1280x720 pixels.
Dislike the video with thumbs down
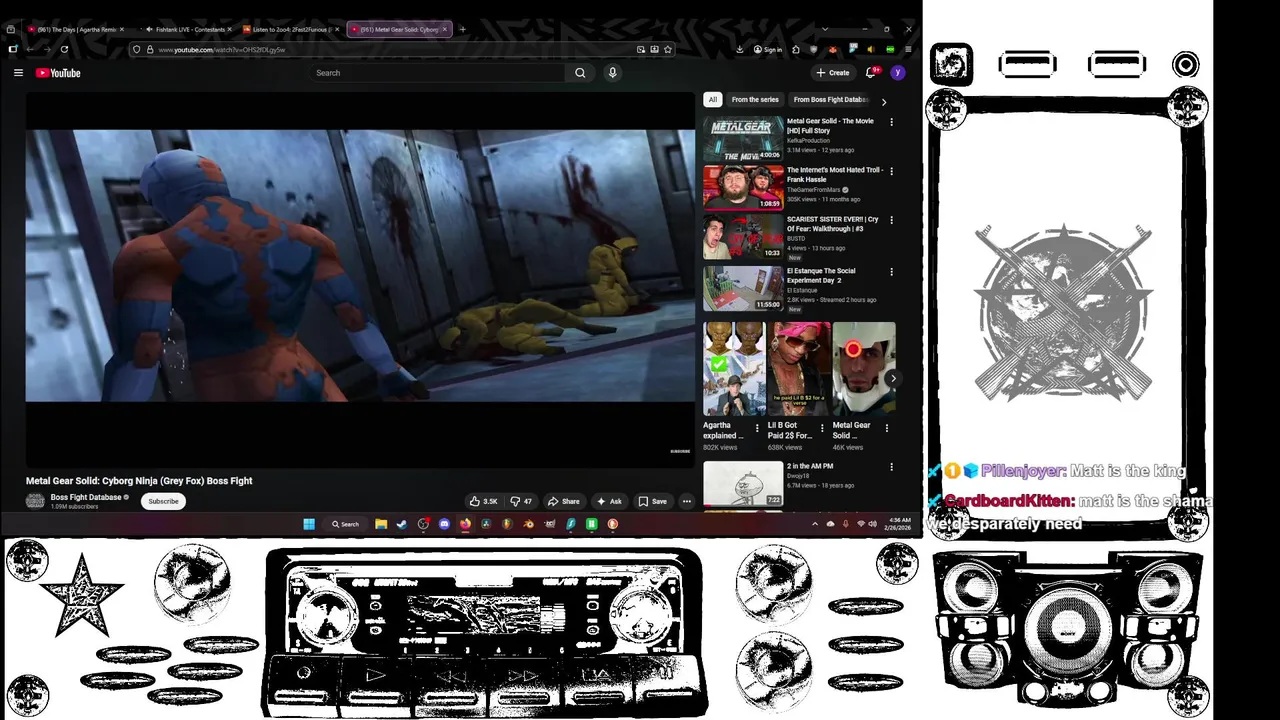[x=521, y=501]
